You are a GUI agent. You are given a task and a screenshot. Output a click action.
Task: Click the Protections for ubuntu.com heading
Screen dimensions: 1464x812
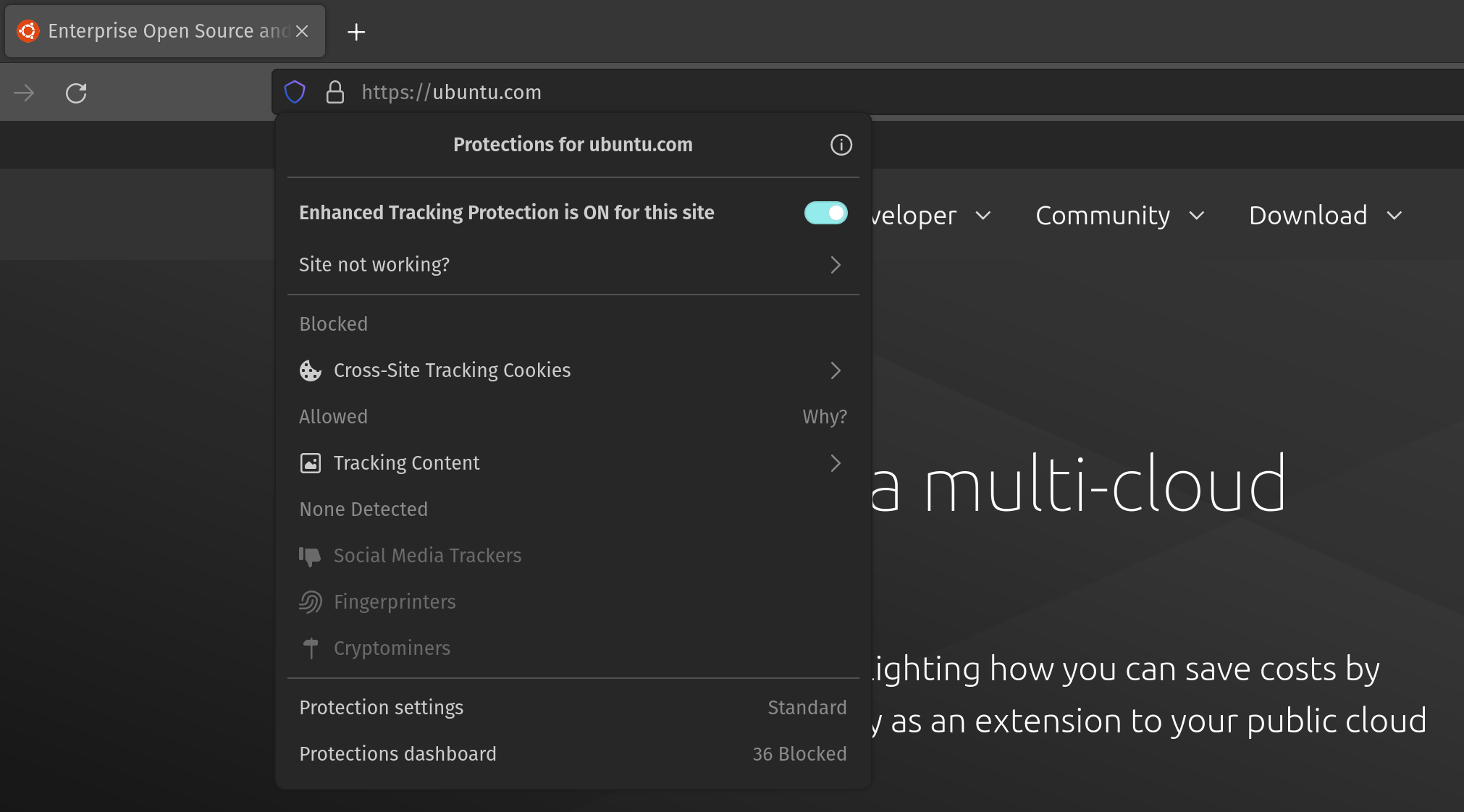click(573, 145)
